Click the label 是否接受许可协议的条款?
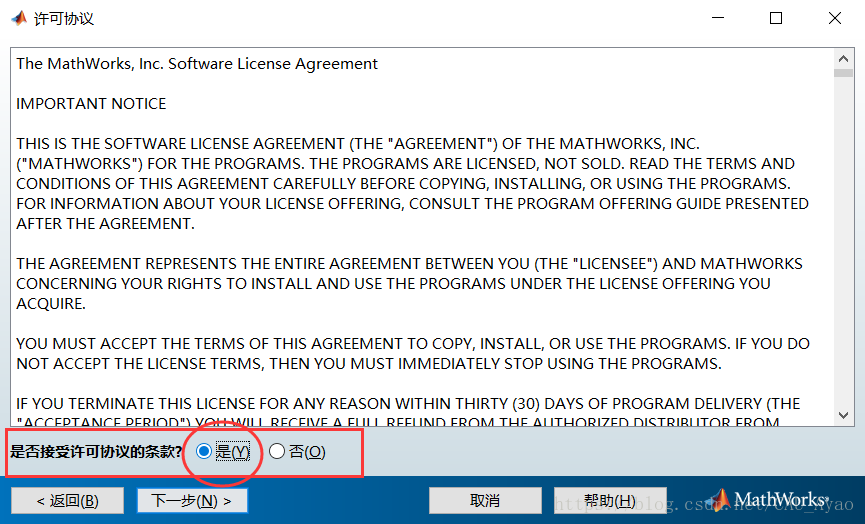This screenshot has width=865, height=524. coord(96,452)
